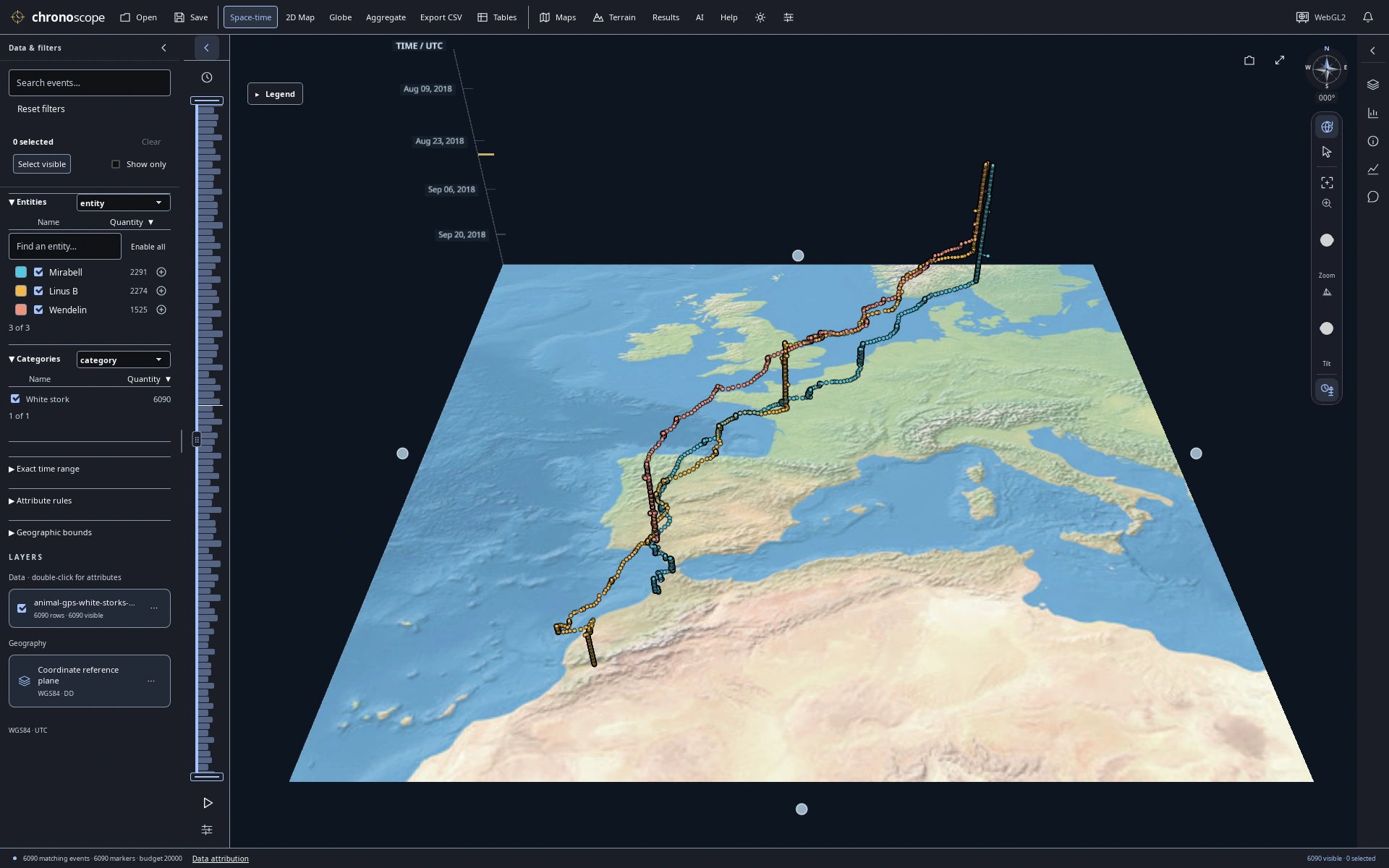Click the notifications bell icon
1389x868 pixels.
pyautogui.click(x=1367, y=17)
